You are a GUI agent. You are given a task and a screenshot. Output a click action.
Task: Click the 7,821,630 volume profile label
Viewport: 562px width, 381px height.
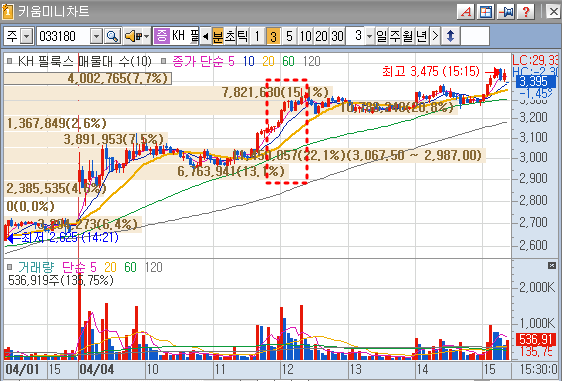coord(275,92)
